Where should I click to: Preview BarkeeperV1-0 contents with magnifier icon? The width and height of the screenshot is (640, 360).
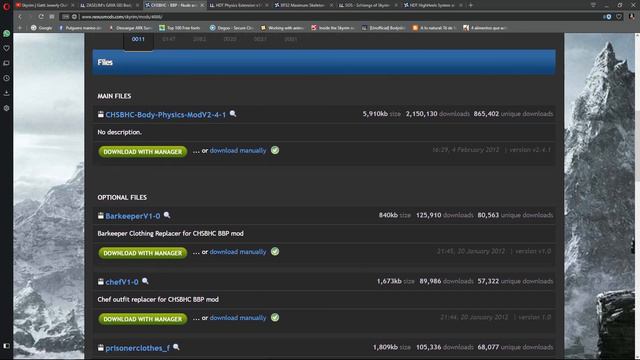[x=167, y=215]
